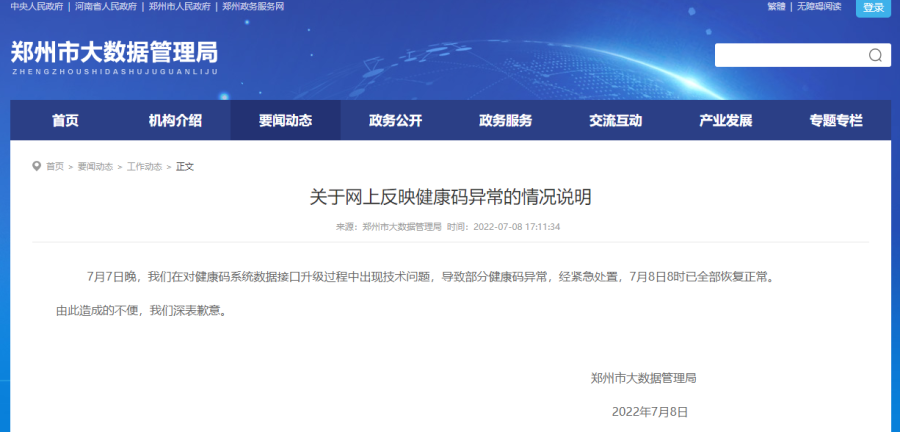Open the 机构介绍 navigation tab

(x=175, y=121)
